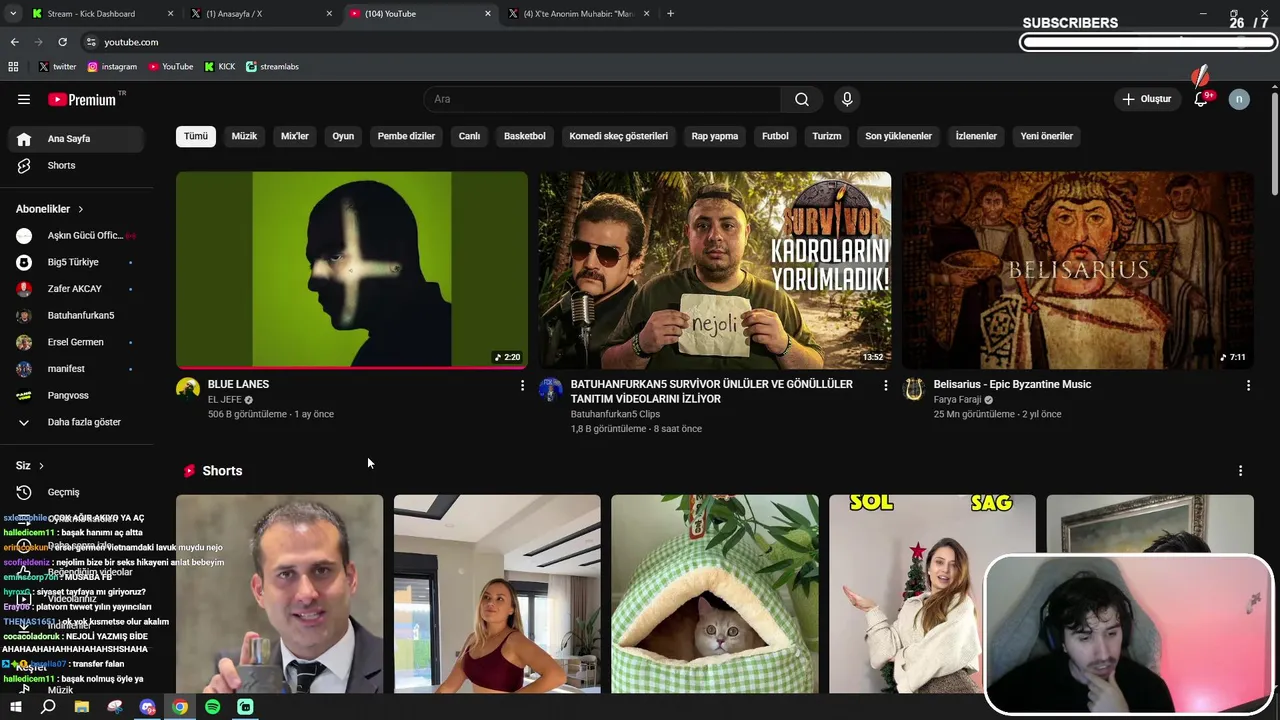Image resolution: width=1280 pixels, height=720 pixels.
Task: Open Spotify from the taskbar
Action: [x=213, y=707]
